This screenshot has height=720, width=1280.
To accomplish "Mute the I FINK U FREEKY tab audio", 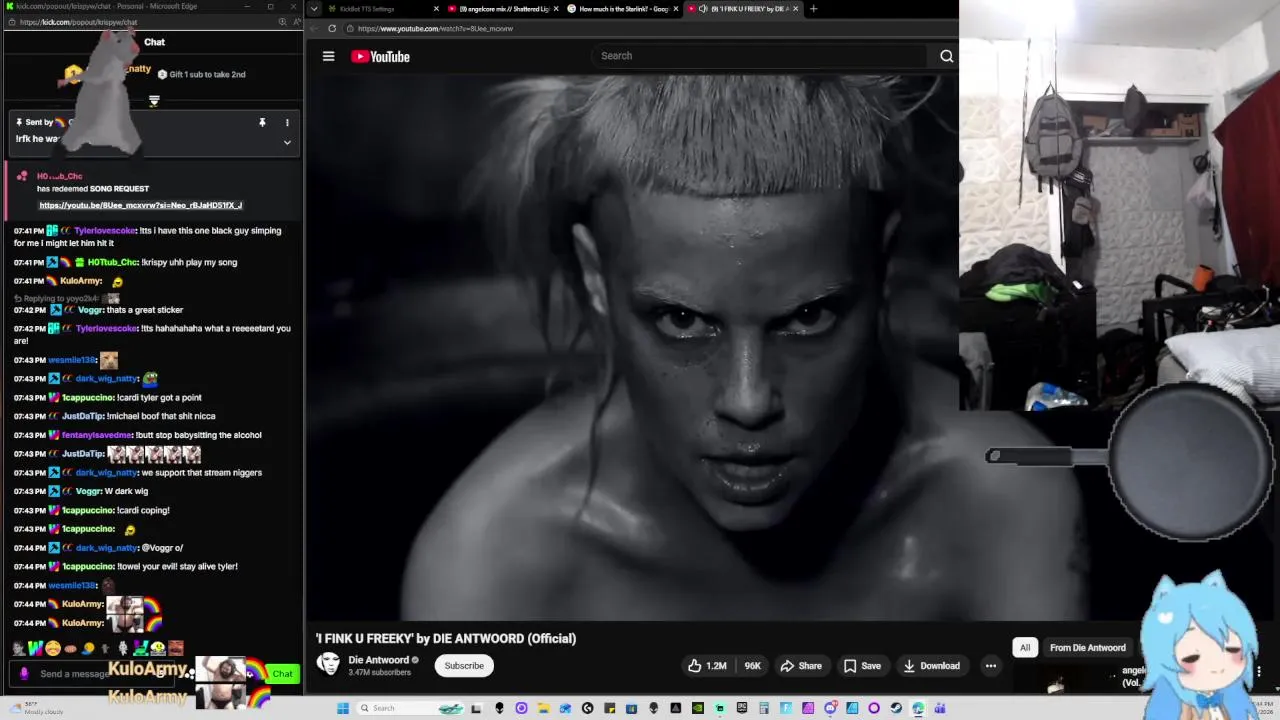I will 703,9.
